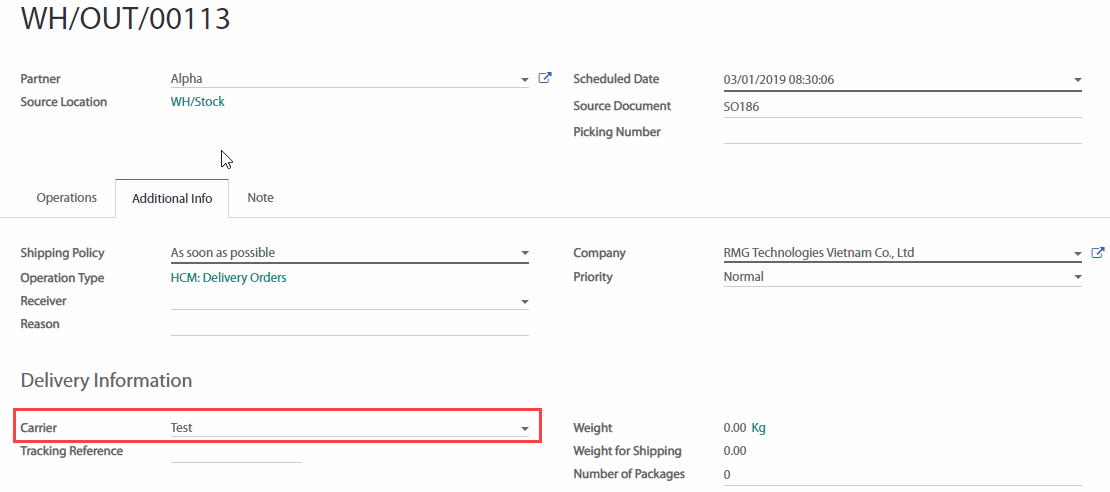Focus the Picking Number input field

click(x=900, y=132)
